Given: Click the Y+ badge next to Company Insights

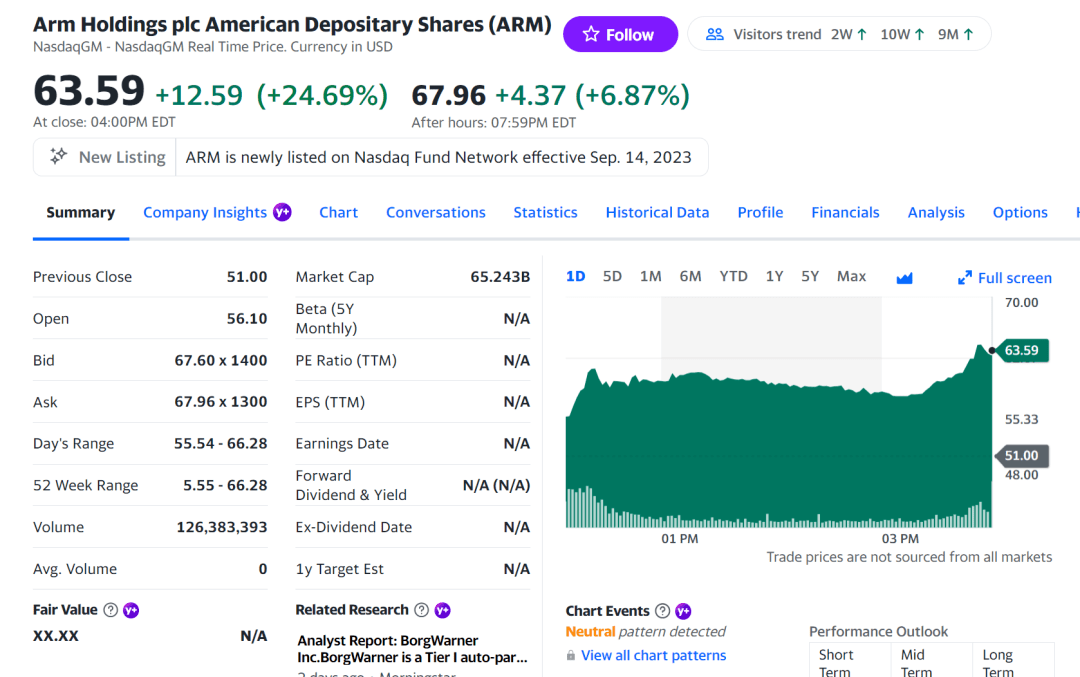Looking at the screenshot, I should (x=281, y=212).
